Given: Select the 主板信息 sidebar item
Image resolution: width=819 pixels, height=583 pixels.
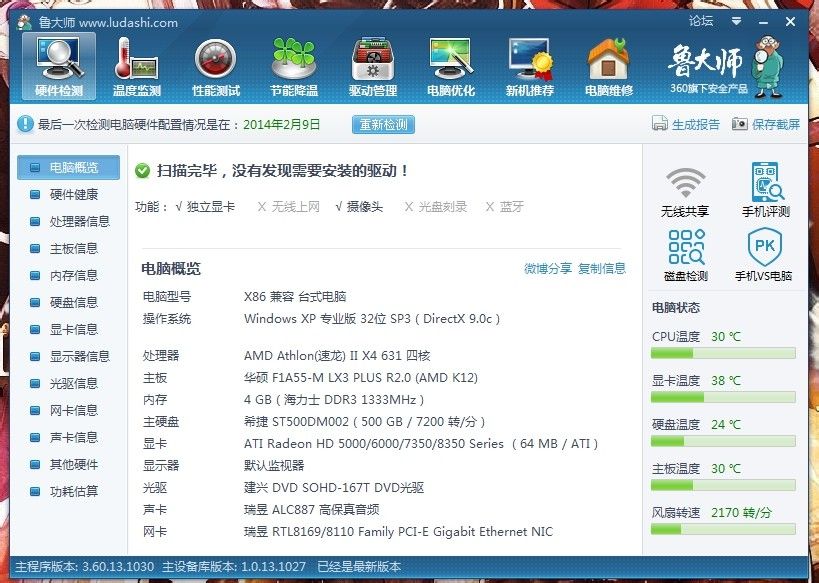Looking at the screenshot, I should tap(68, 249).
